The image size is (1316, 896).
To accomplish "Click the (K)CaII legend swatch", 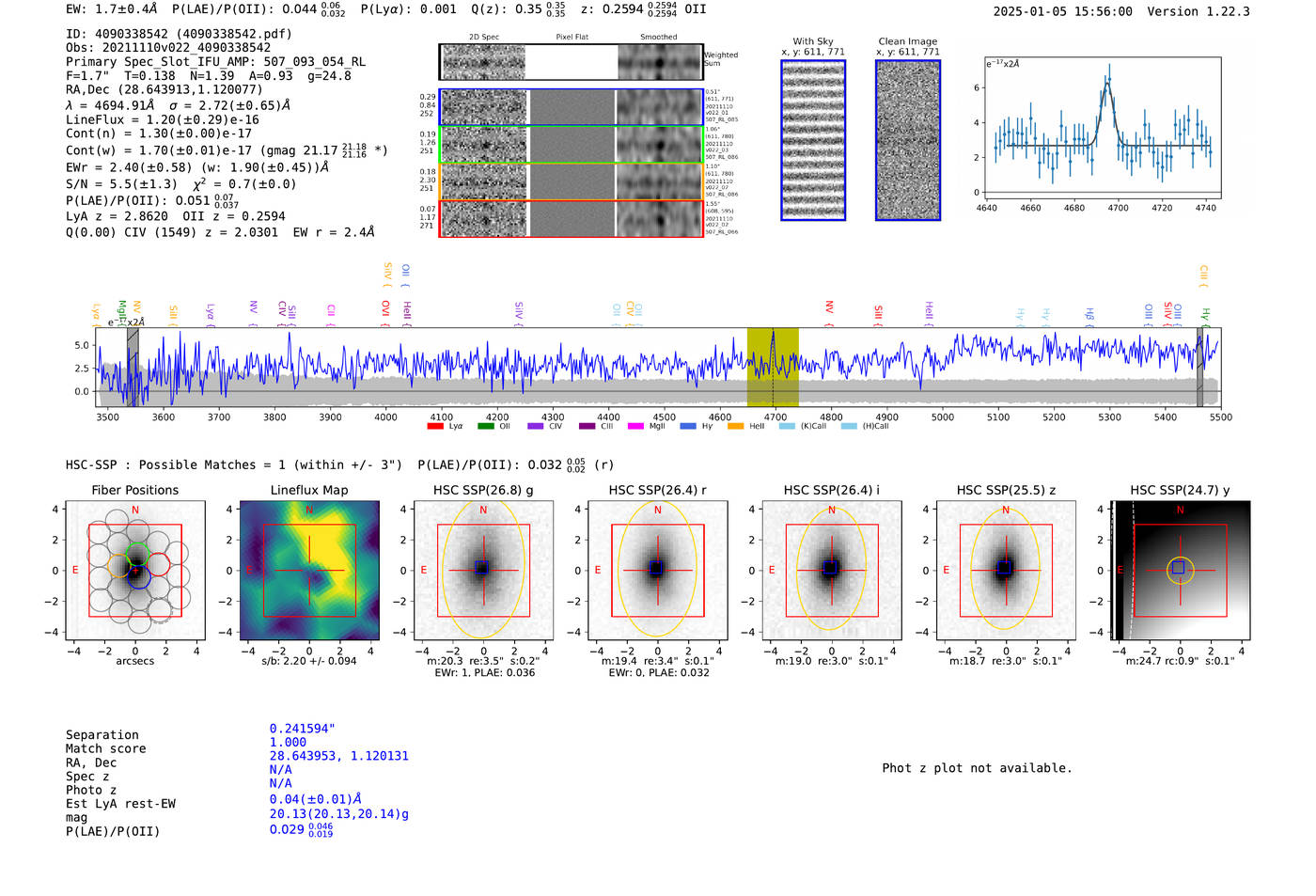I will tap(787, 426).
